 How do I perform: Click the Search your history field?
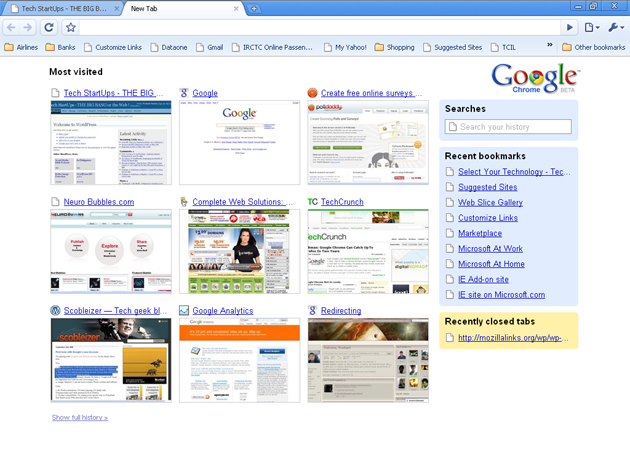click(x=514, y=127)
